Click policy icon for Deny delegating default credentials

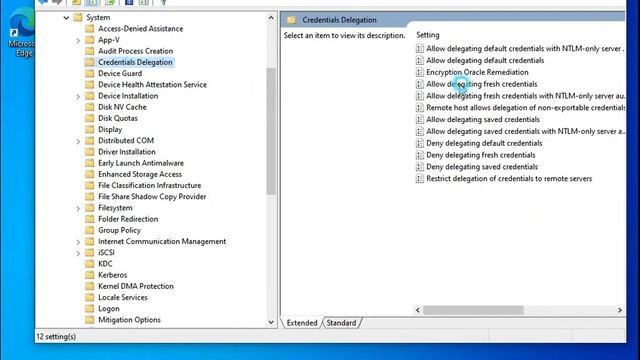420,143
